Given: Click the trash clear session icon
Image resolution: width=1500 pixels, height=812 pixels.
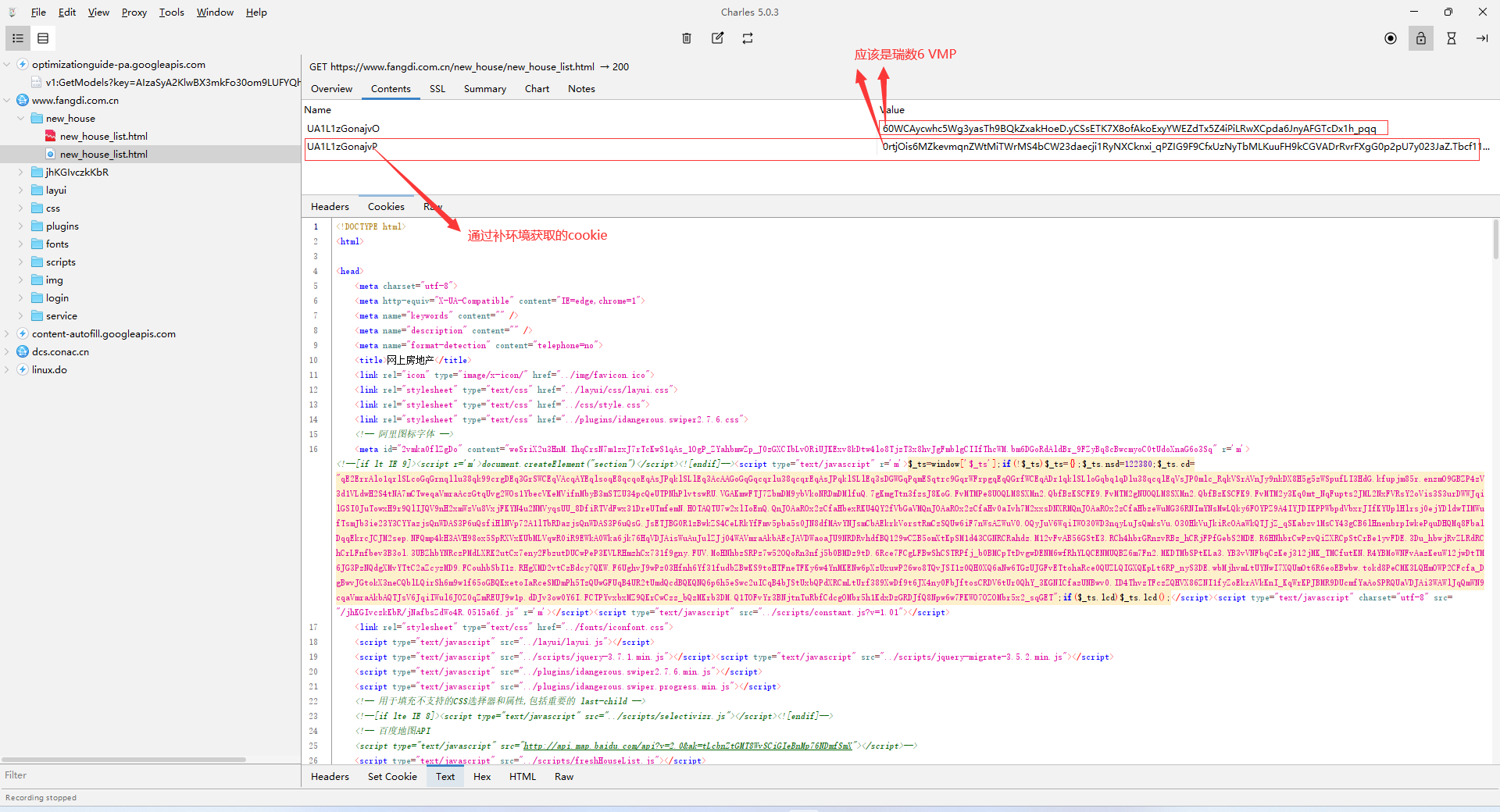Looking at the screenshot, I should (687, 38).
